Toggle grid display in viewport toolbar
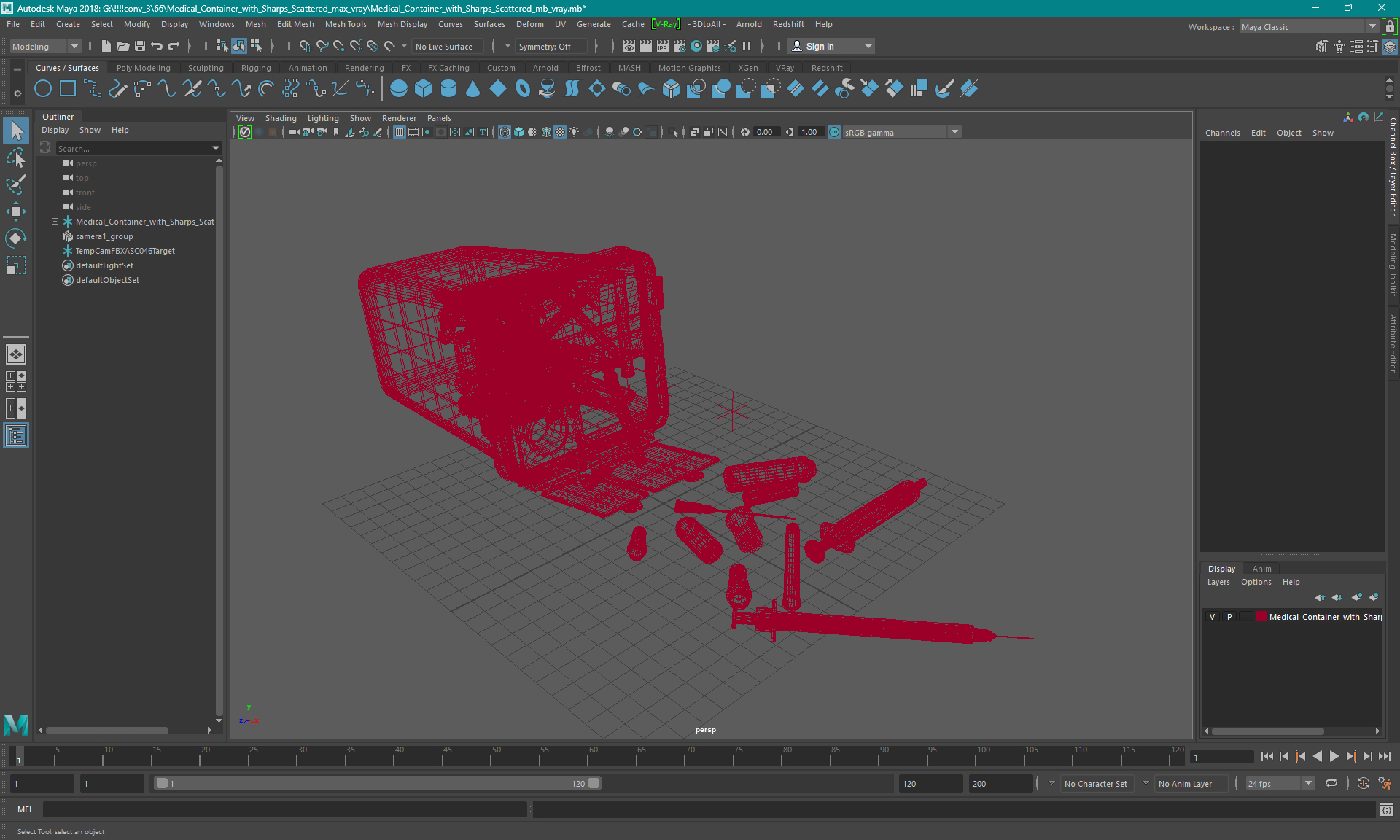This screenshot has width=1400, height=840. [x=400, y=132]
